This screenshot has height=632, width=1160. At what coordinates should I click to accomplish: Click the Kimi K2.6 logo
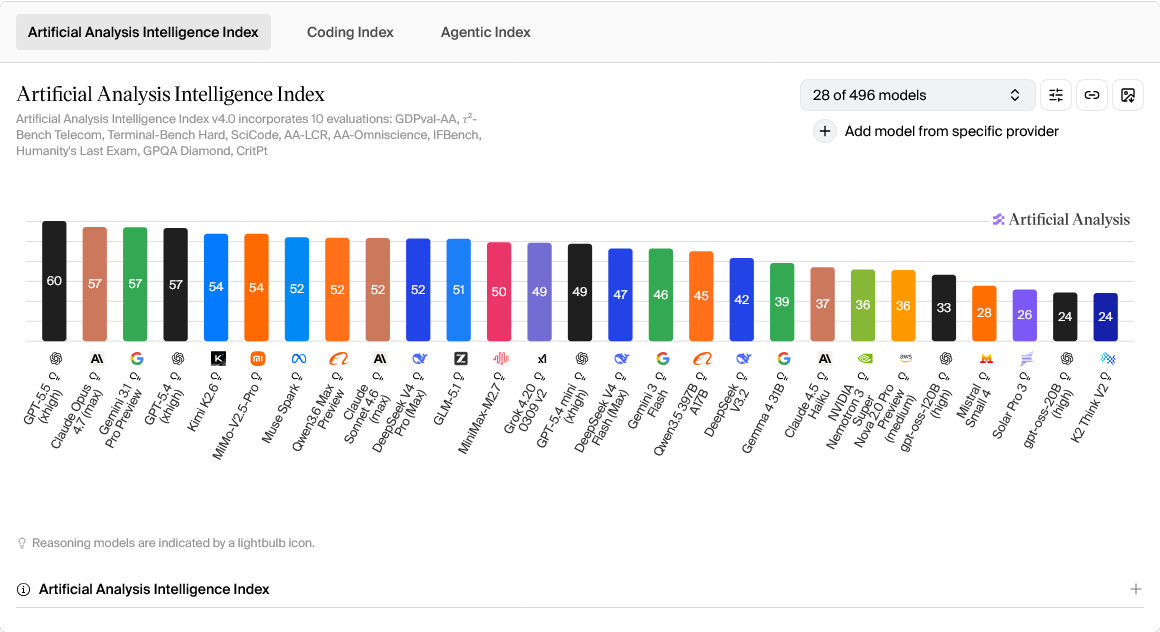pyautogui.click(x=218, y=358)
